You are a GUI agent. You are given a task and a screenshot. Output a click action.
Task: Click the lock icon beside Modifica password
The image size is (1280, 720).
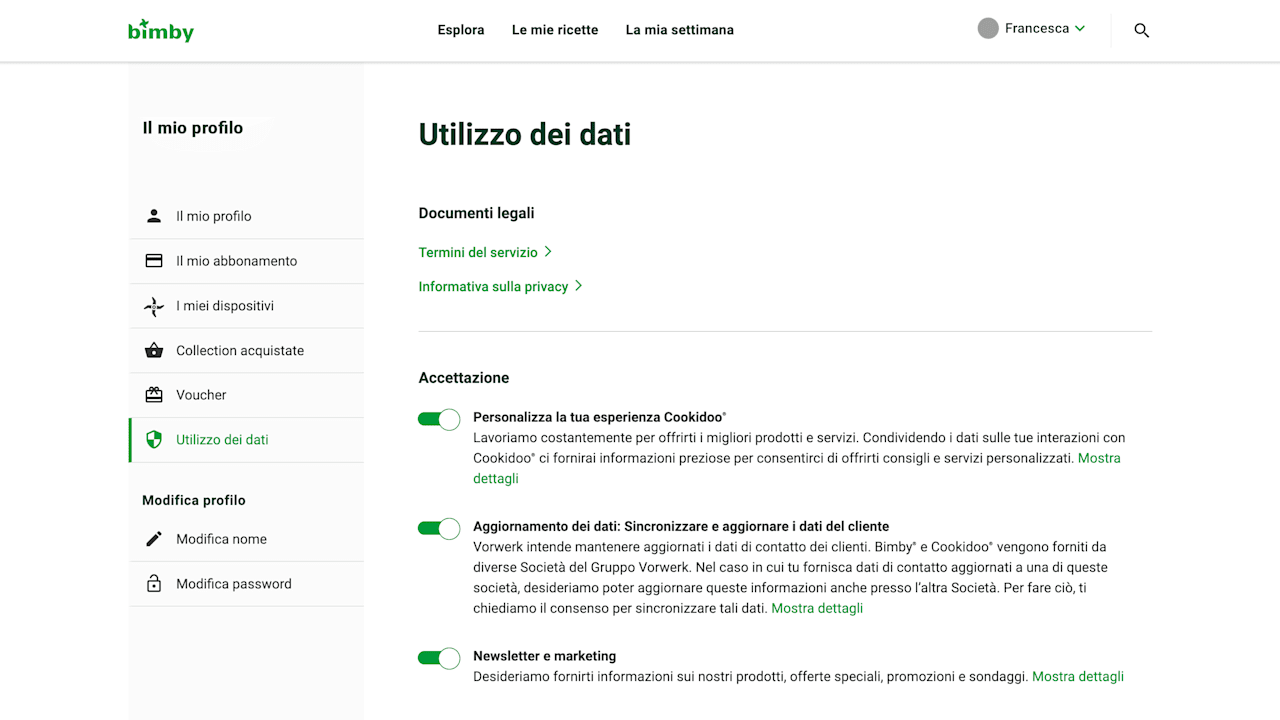(x=154, y=584)
